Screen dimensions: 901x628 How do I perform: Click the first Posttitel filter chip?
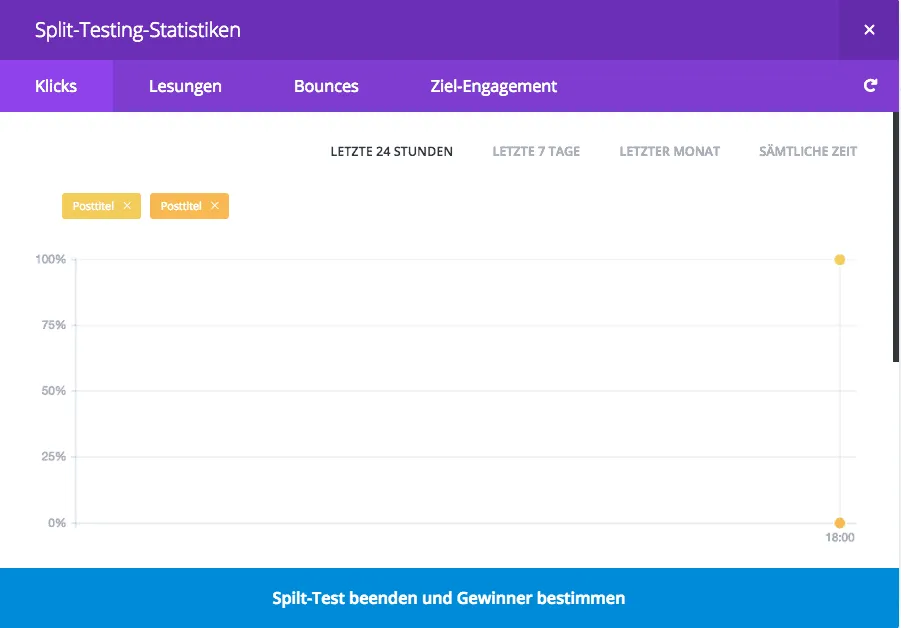95,206
